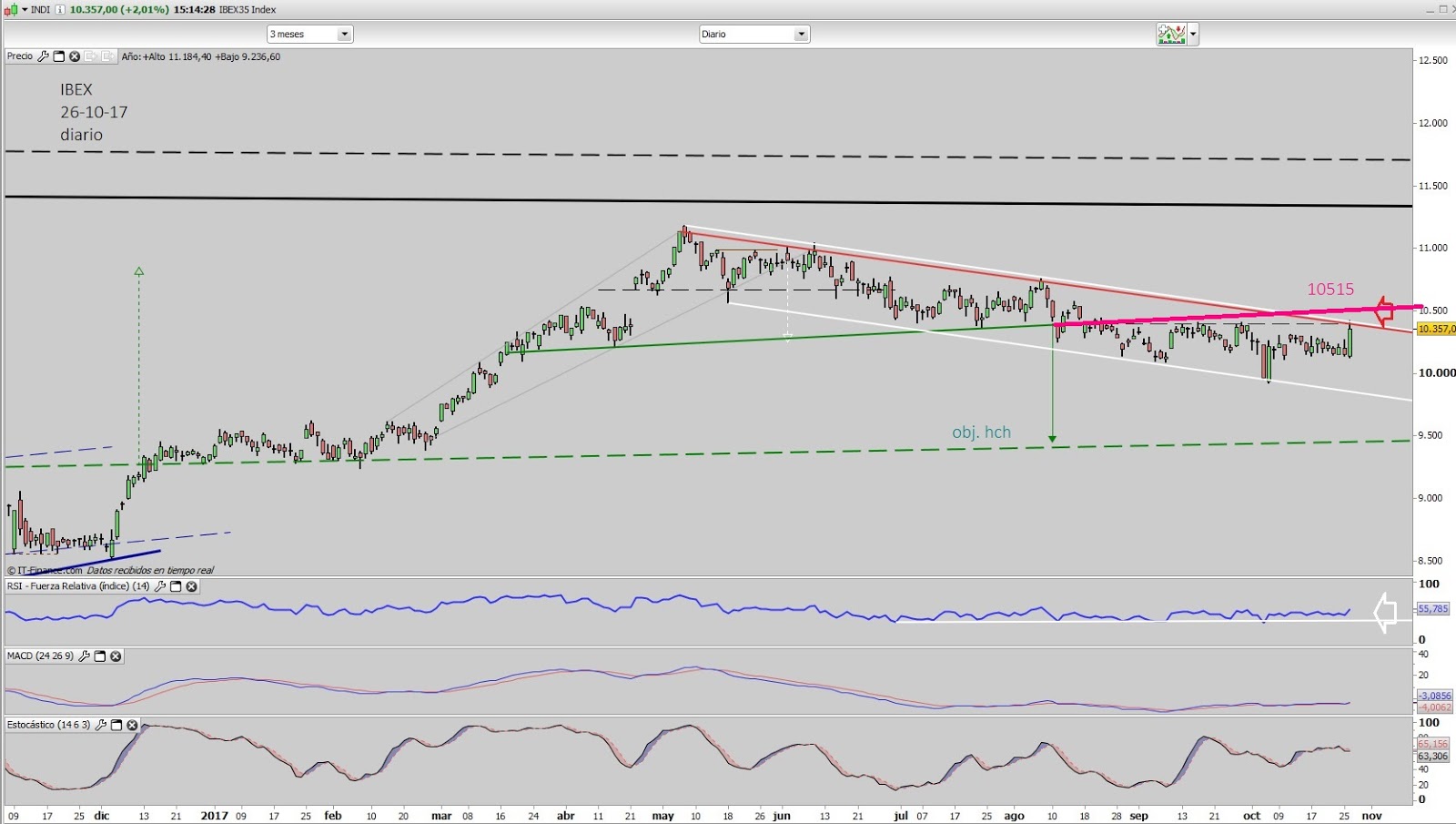Image resolution: width=1456 pixels, height=824 pixels.
Task: Maximize the Precio panel window icon
Action: click(59, 56)
